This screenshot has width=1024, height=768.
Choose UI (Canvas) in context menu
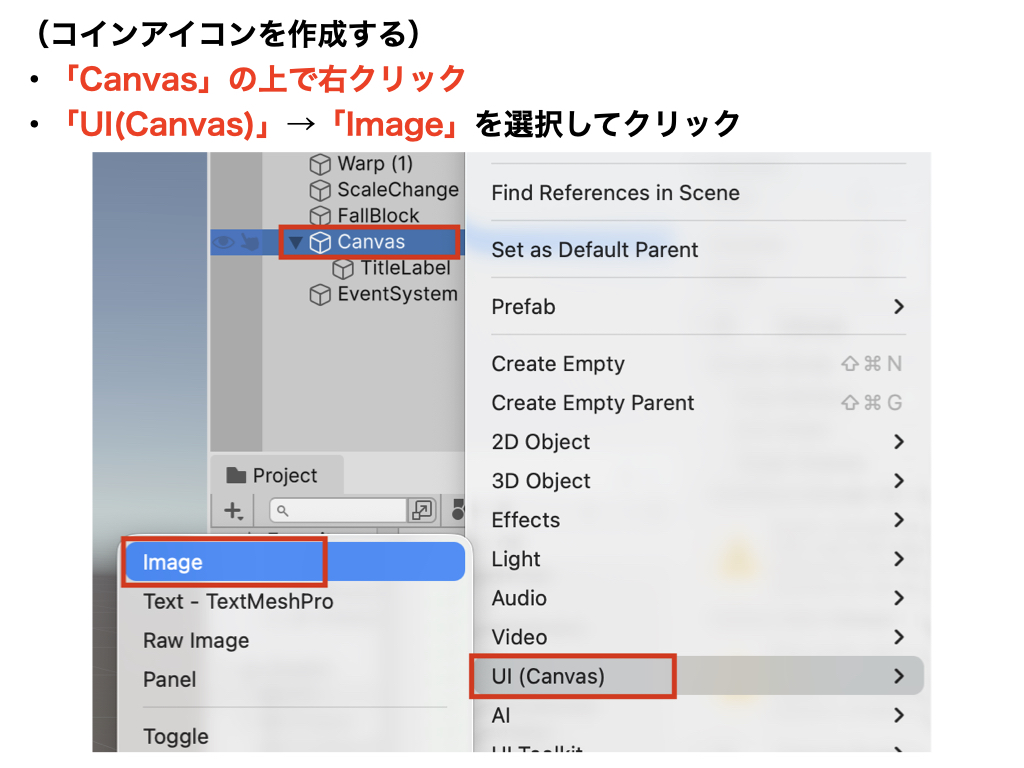coord(548,676)
